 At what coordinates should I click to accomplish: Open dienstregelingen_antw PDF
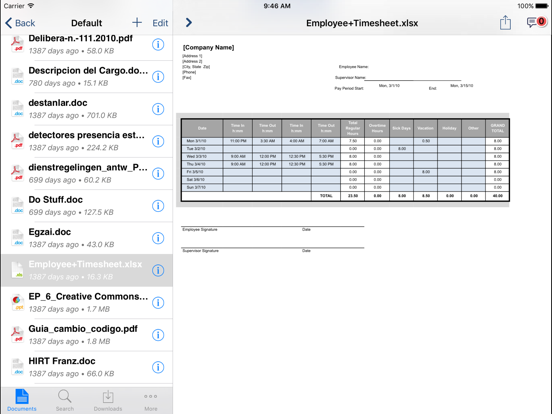(x=87, y=173)
